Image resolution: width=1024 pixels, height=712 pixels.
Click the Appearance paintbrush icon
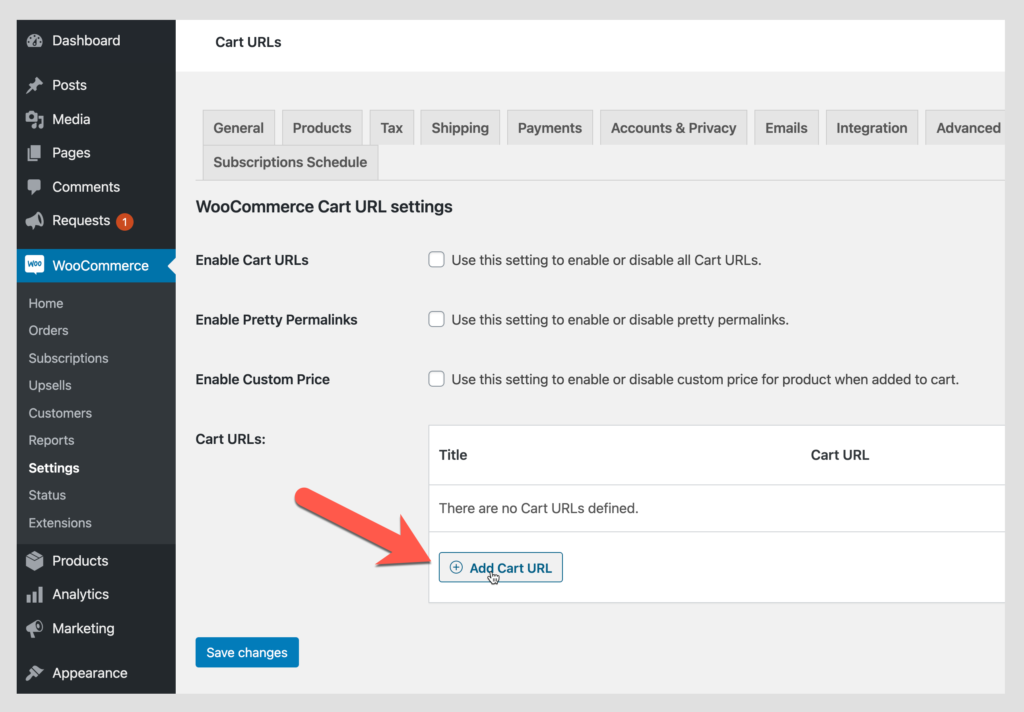(35, 673)
